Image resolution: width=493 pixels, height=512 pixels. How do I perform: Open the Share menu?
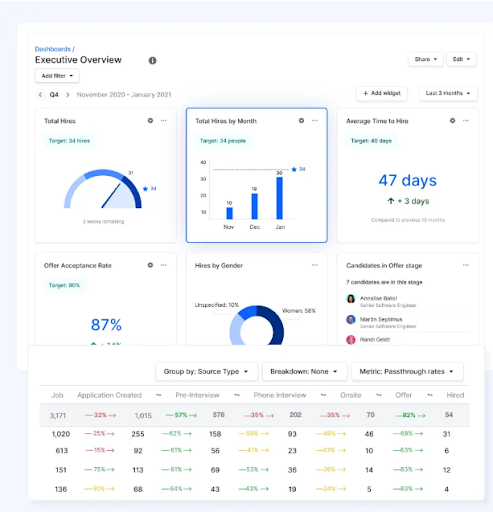click(x=426, y=59)
